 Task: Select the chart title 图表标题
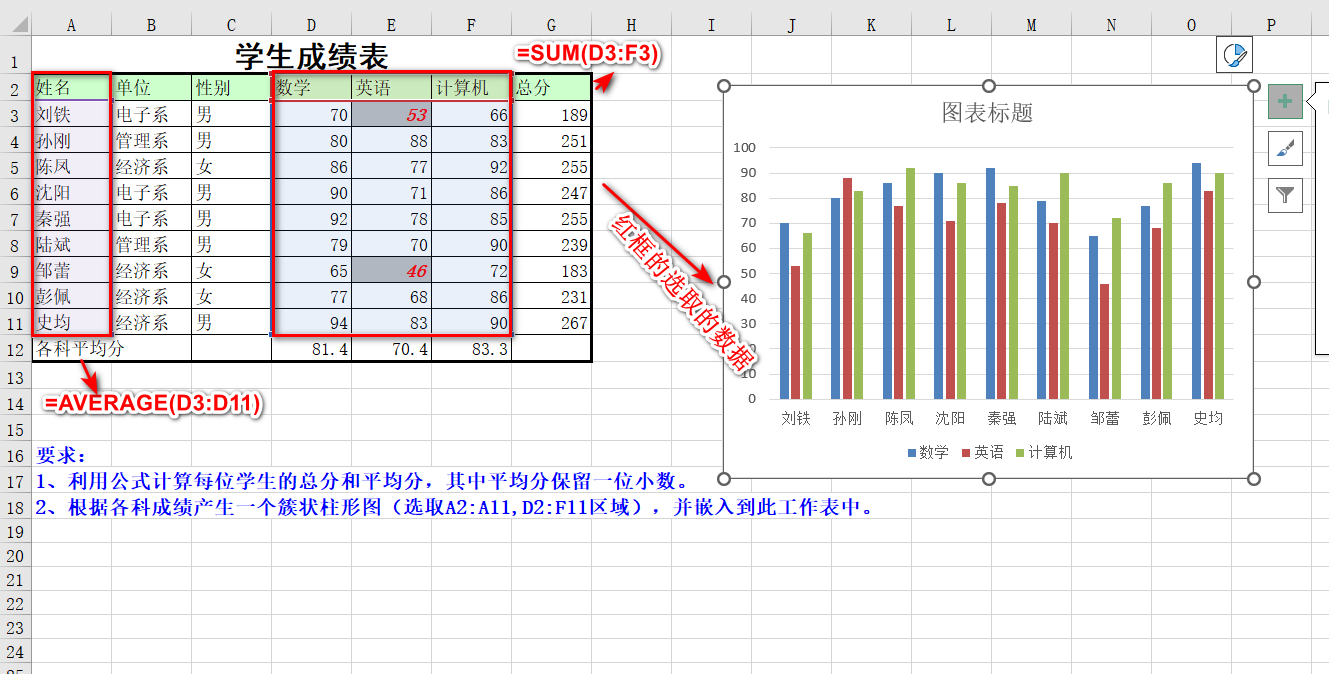pos(987,112)
